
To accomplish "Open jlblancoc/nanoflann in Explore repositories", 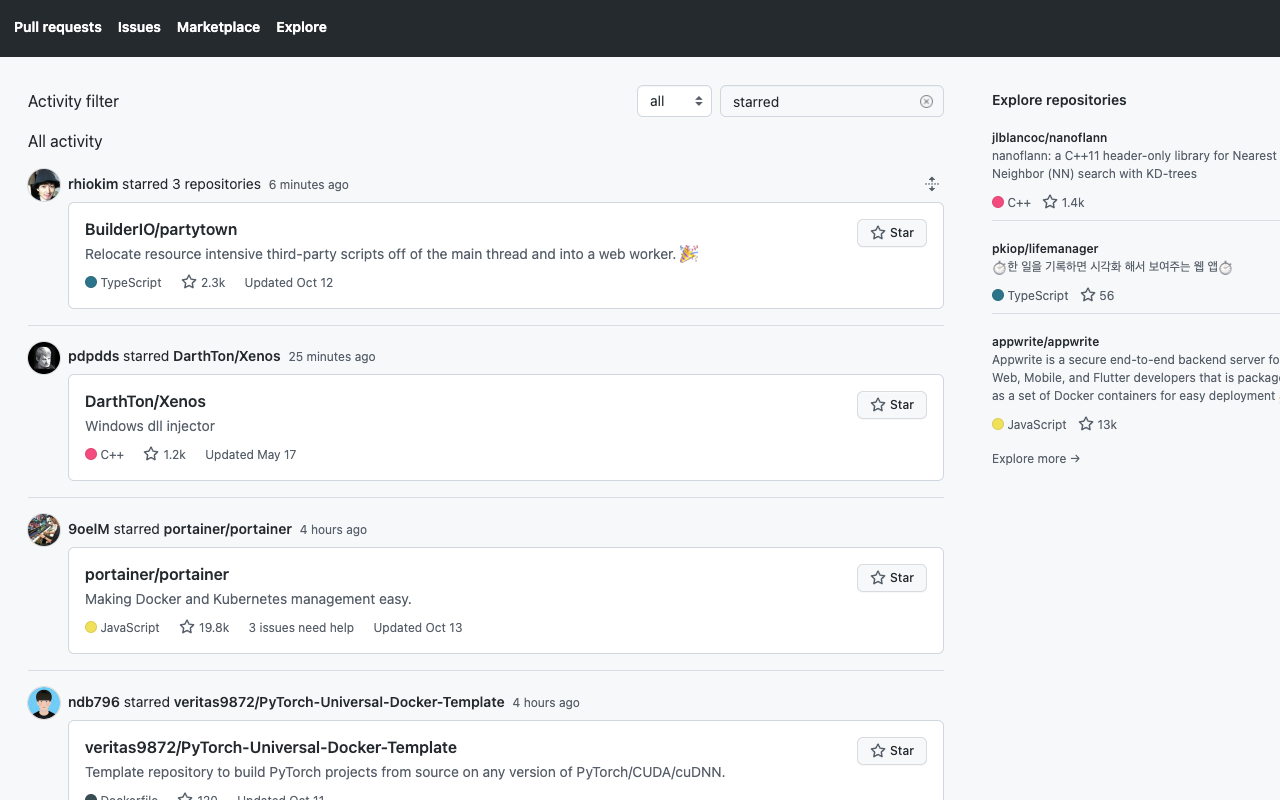I will point(1049,138).
